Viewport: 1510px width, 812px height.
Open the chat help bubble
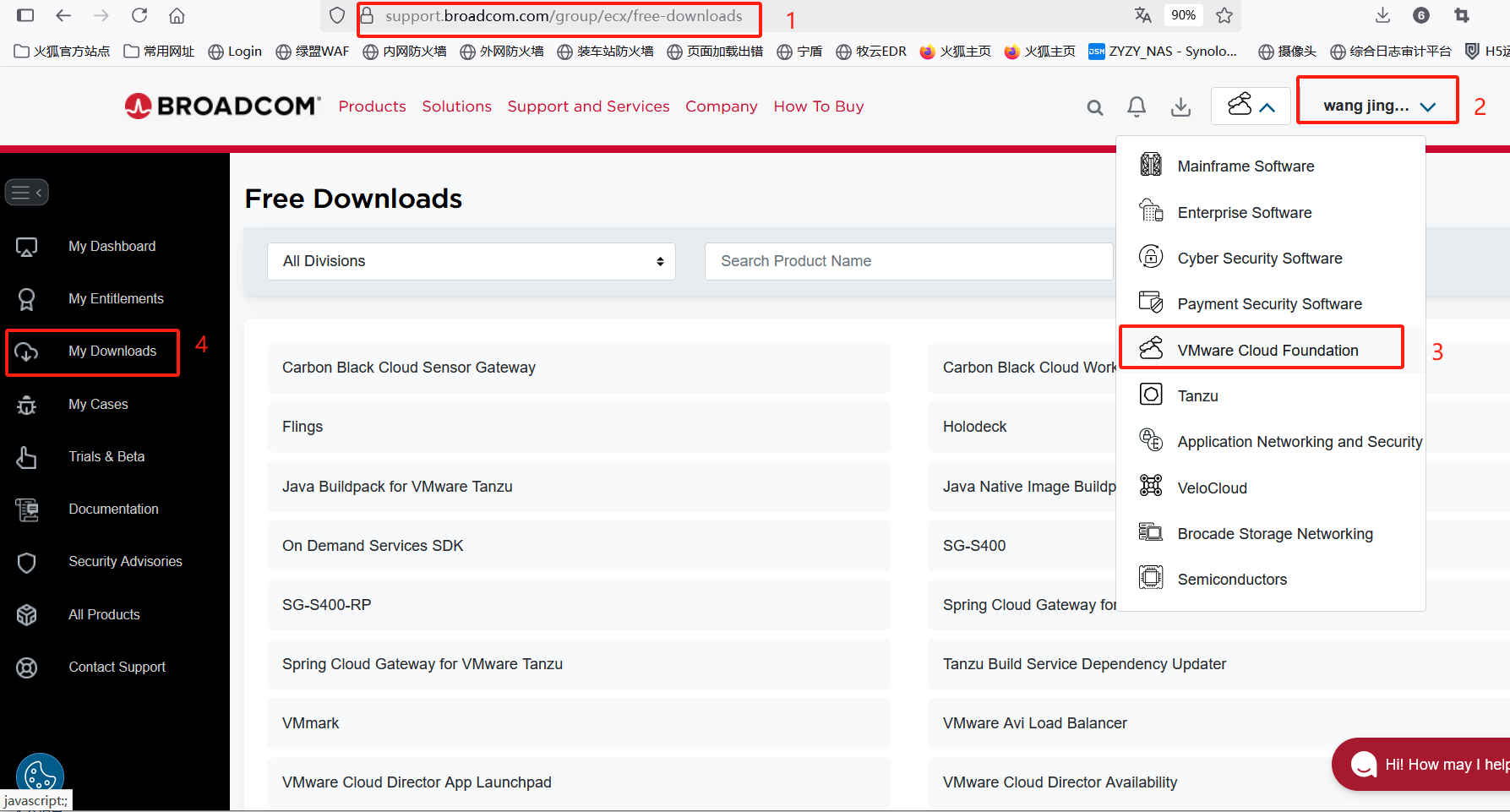[1423, 765]
